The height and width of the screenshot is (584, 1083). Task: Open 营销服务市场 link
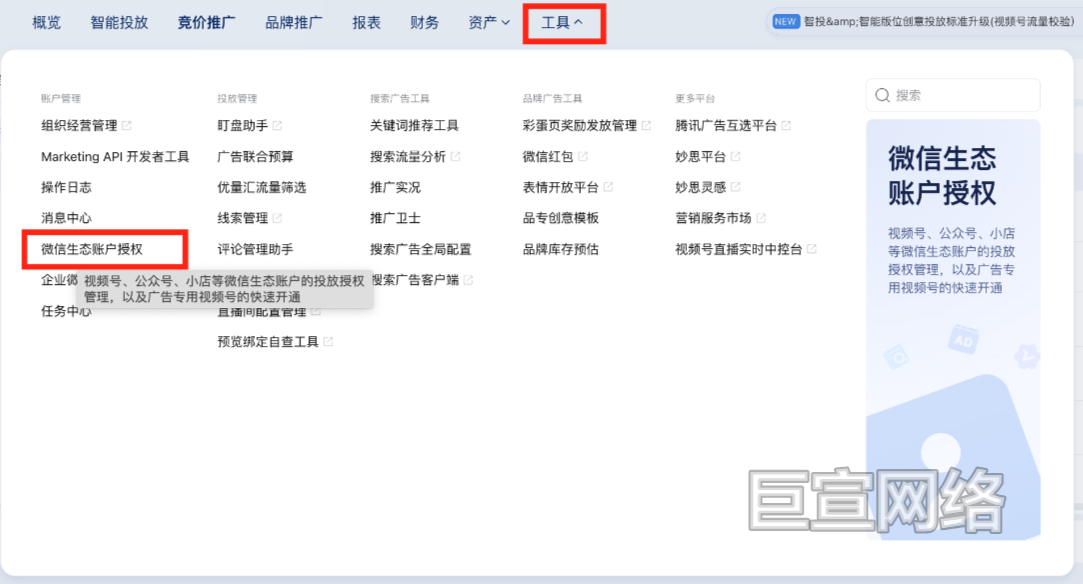pos(713,218)
